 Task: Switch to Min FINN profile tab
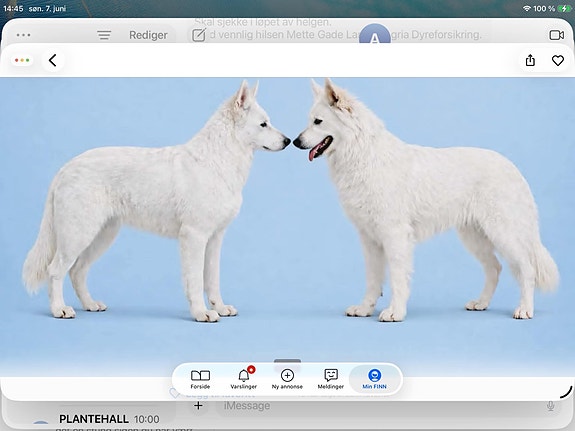[374, 379]
